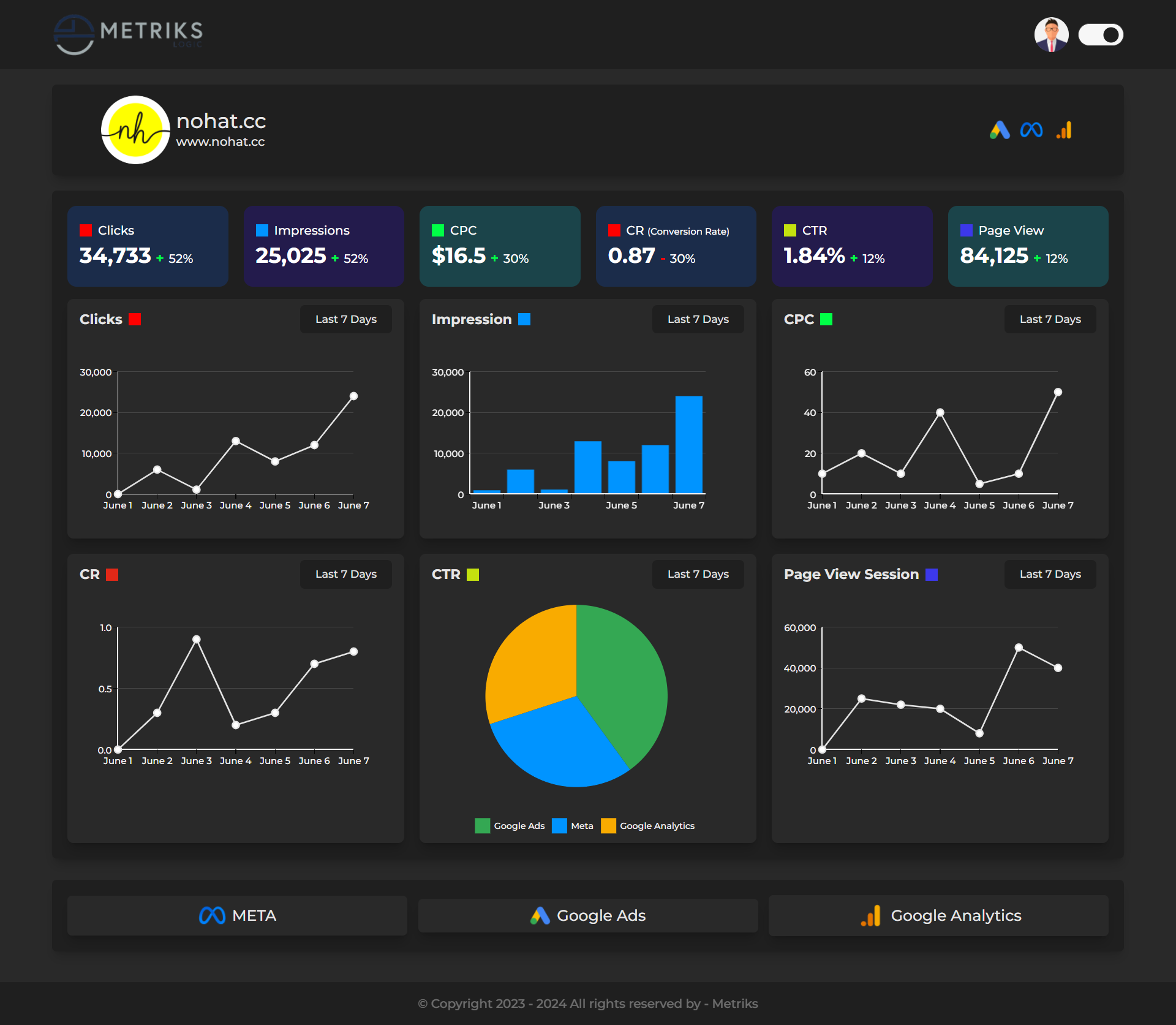This screenshot has height=1025, width=1176.
Task: Toggle Google Ads legend in CTR pie
Action: (510, 826)
